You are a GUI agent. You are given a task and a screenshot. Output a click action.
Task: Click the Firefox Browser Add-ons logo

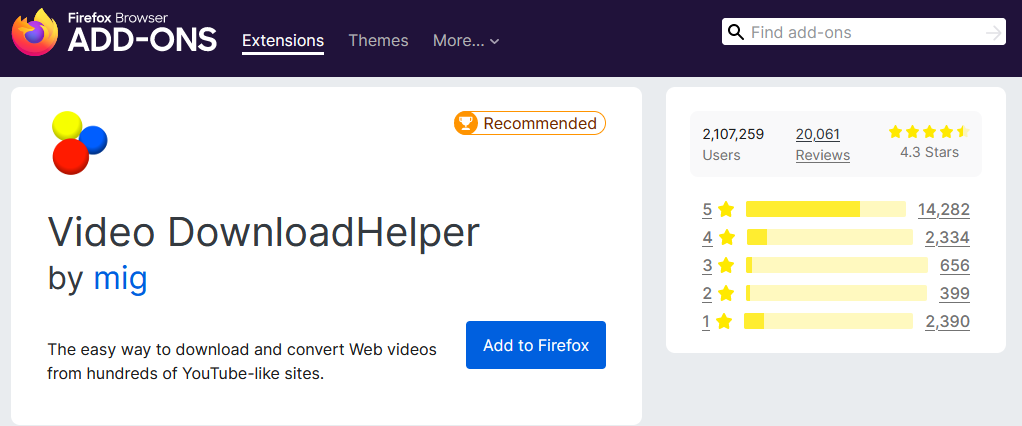114,33
